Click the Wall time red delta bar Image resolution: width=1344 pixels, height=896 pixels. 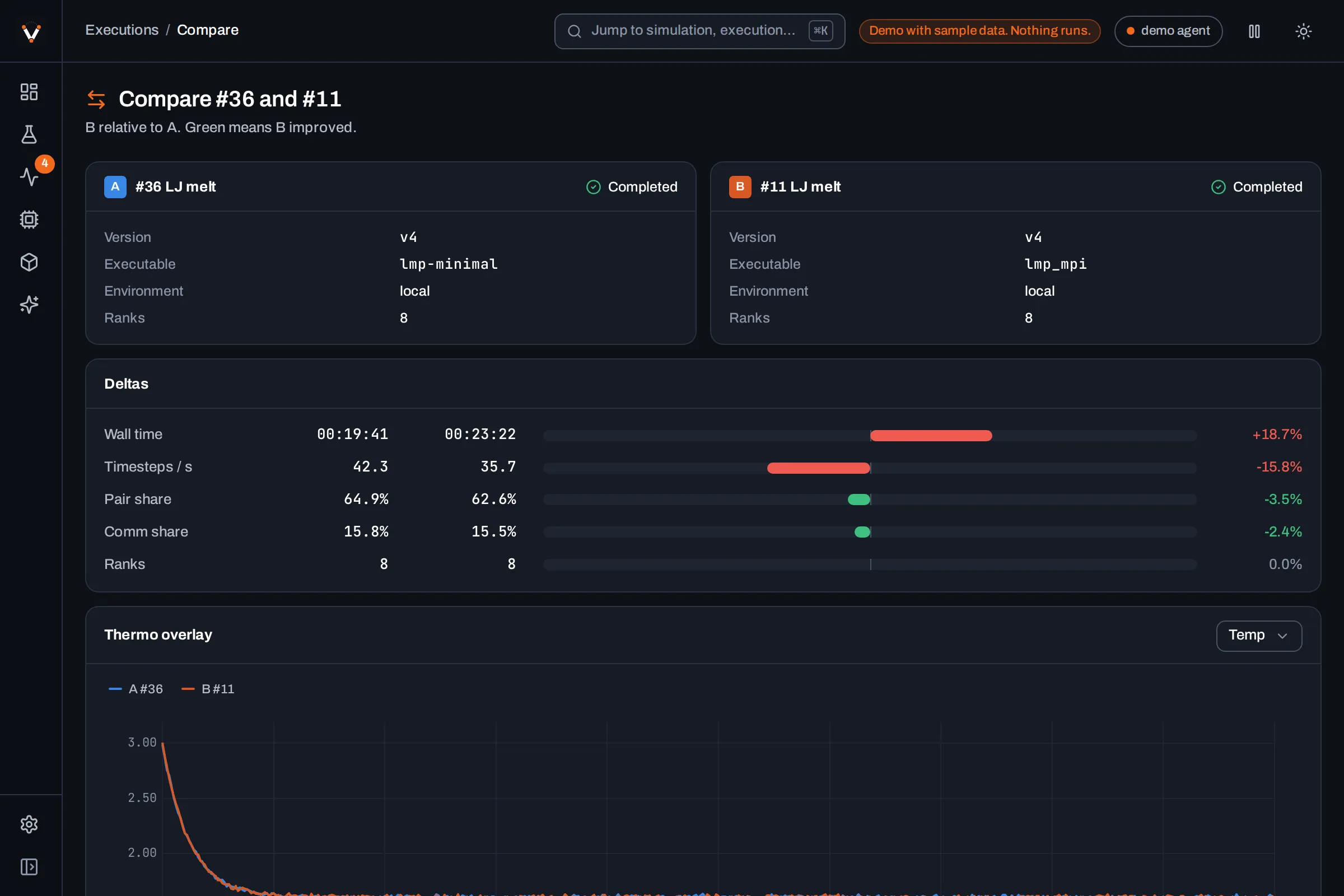[931, 436]
